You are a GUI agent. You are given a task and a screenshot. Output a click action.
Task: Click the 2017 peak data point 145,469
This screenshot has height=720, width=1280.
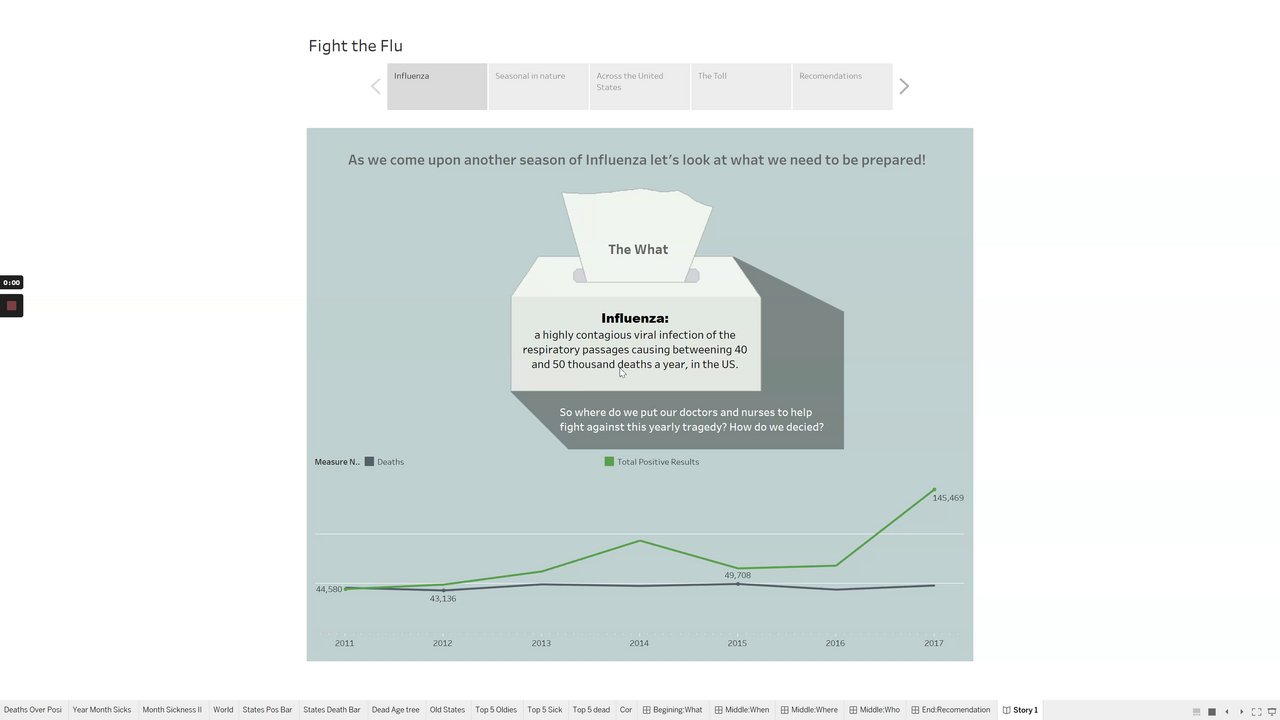click(x=934, y=490)
